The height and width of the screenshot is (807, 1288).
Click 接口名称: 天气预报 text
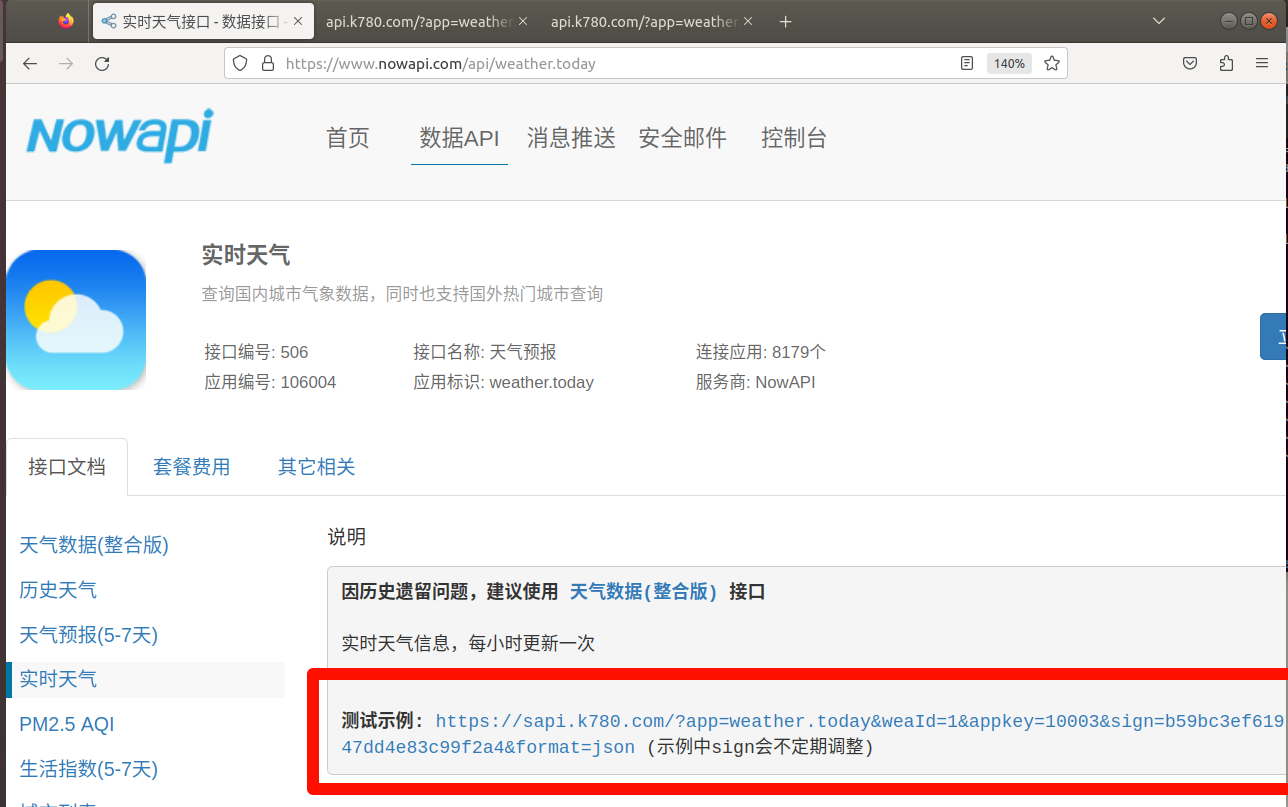point(485,352)
